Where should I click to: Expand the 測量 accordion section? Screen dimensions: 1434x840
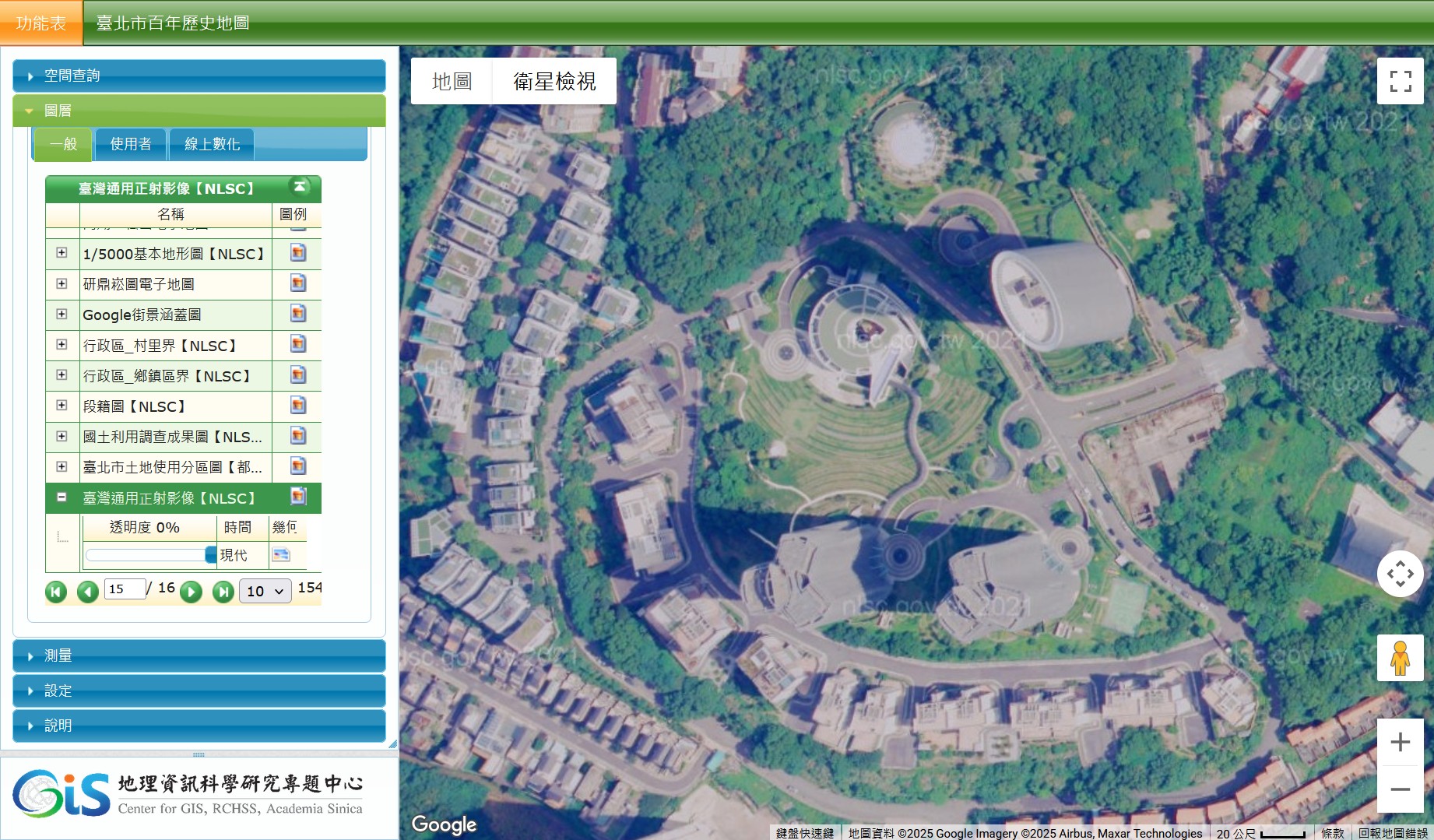coord(199,655)
